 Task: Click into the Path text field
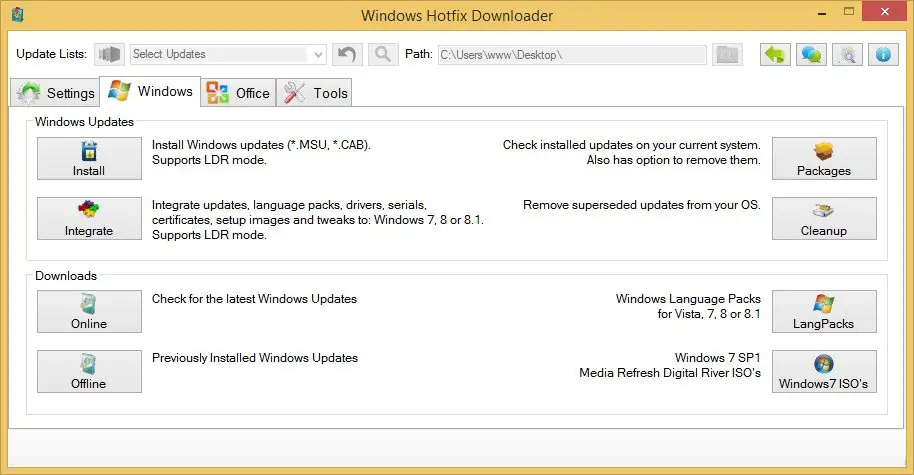[572, 55]
